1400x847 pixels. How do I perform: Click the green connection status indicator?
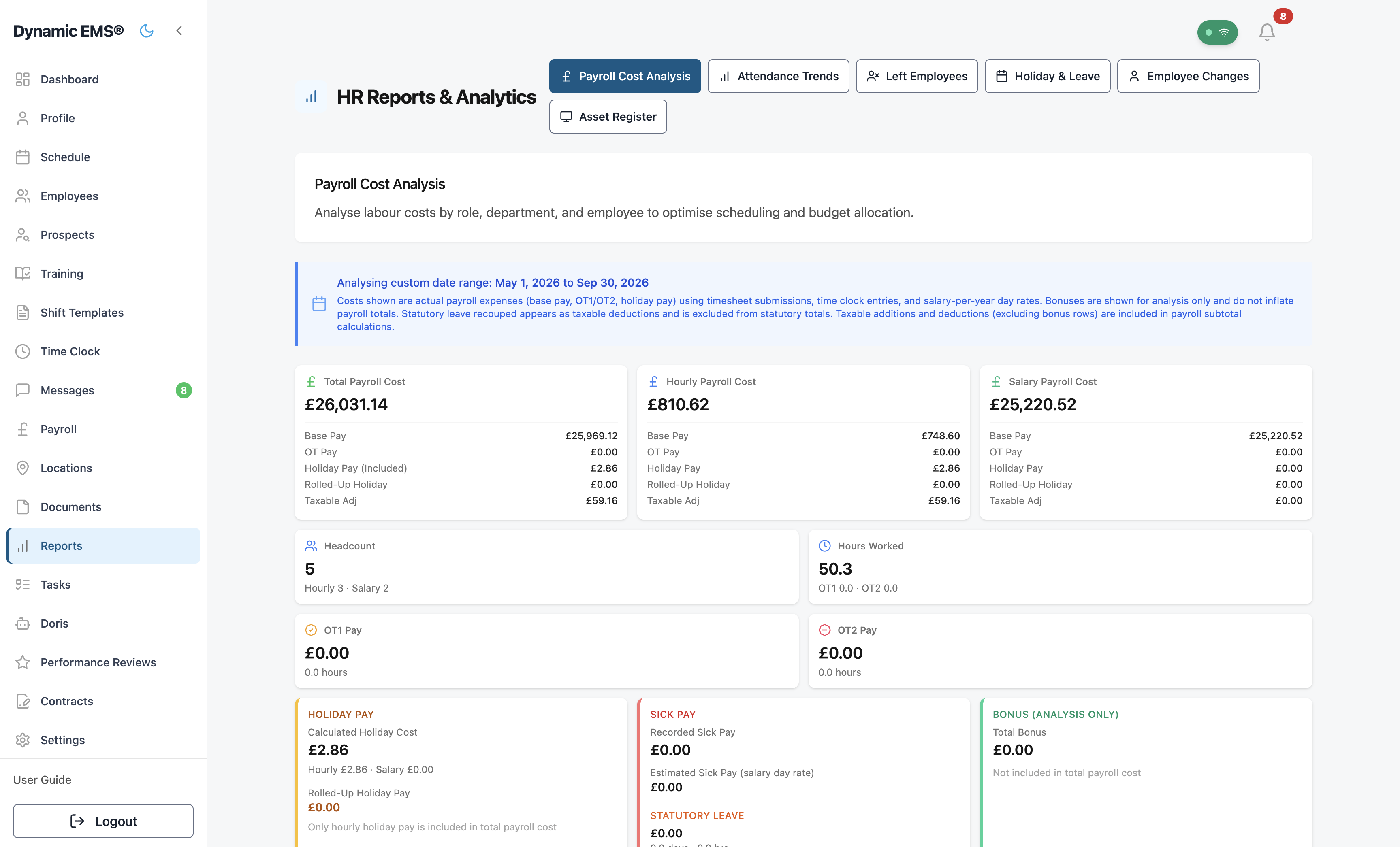(1217, 32)
